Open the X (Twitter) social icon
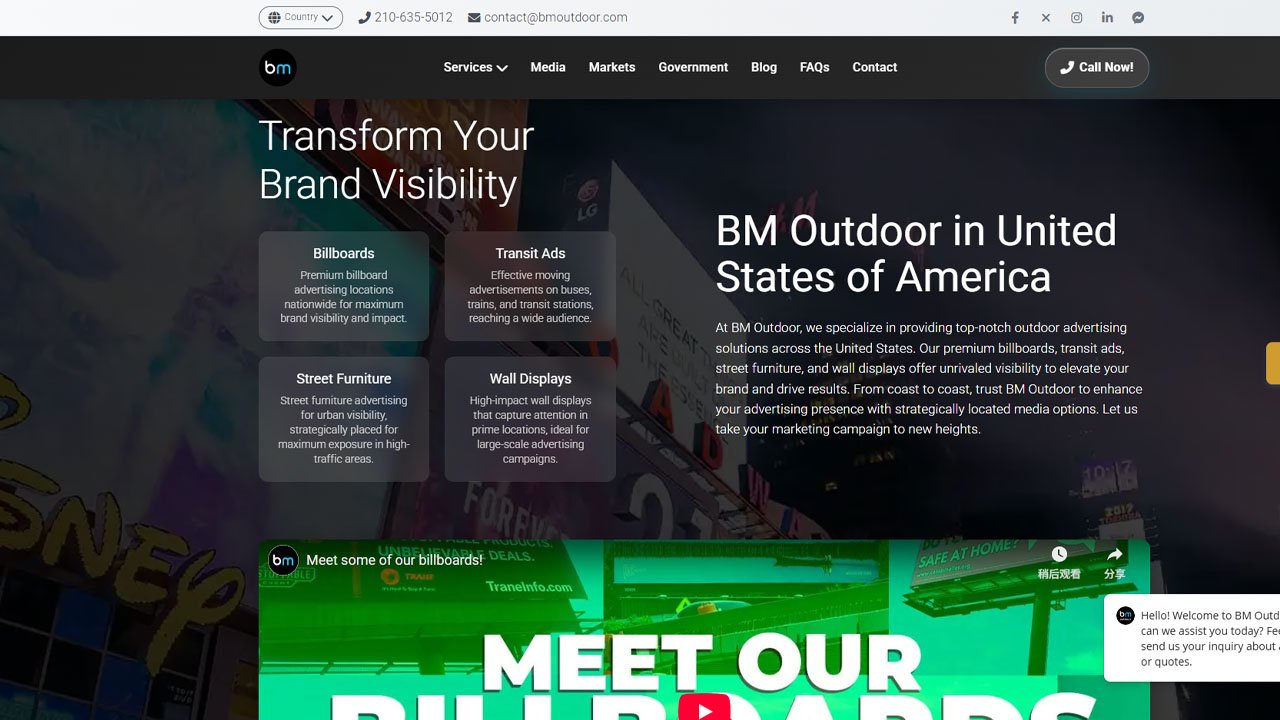The width and height of the screenshot is (1280, 720). click(1046, 17)
